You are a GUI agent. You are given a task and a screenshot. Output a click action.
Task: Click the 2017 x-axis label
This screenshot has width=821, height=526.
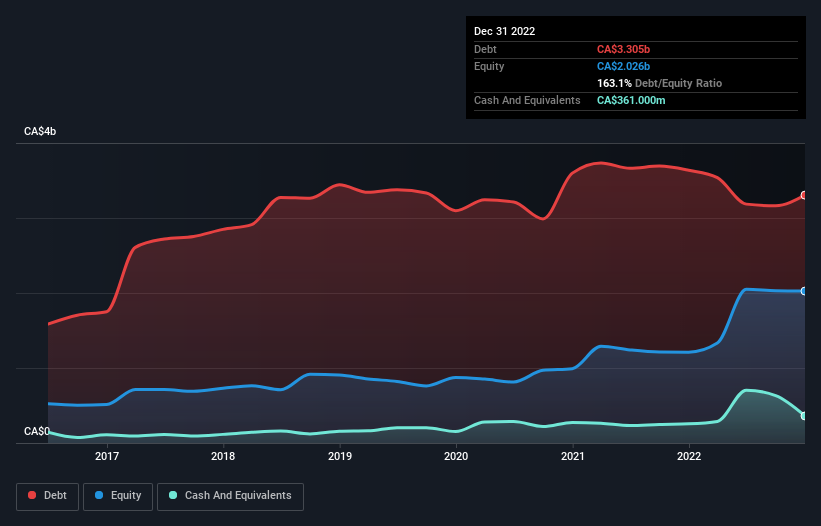coord(107,456)
